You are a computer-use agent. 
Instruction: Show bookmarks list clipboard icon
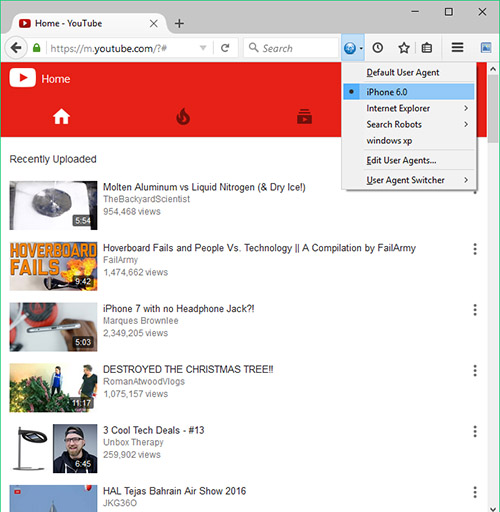coord(427,48)
